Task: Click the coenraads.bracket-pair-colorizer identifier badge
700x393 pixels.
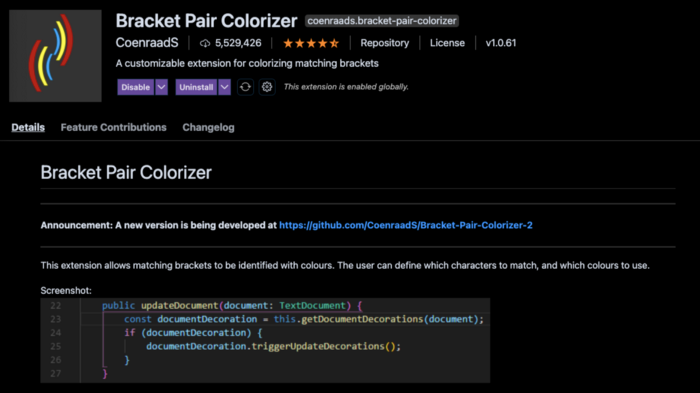Action: point(382,21)
